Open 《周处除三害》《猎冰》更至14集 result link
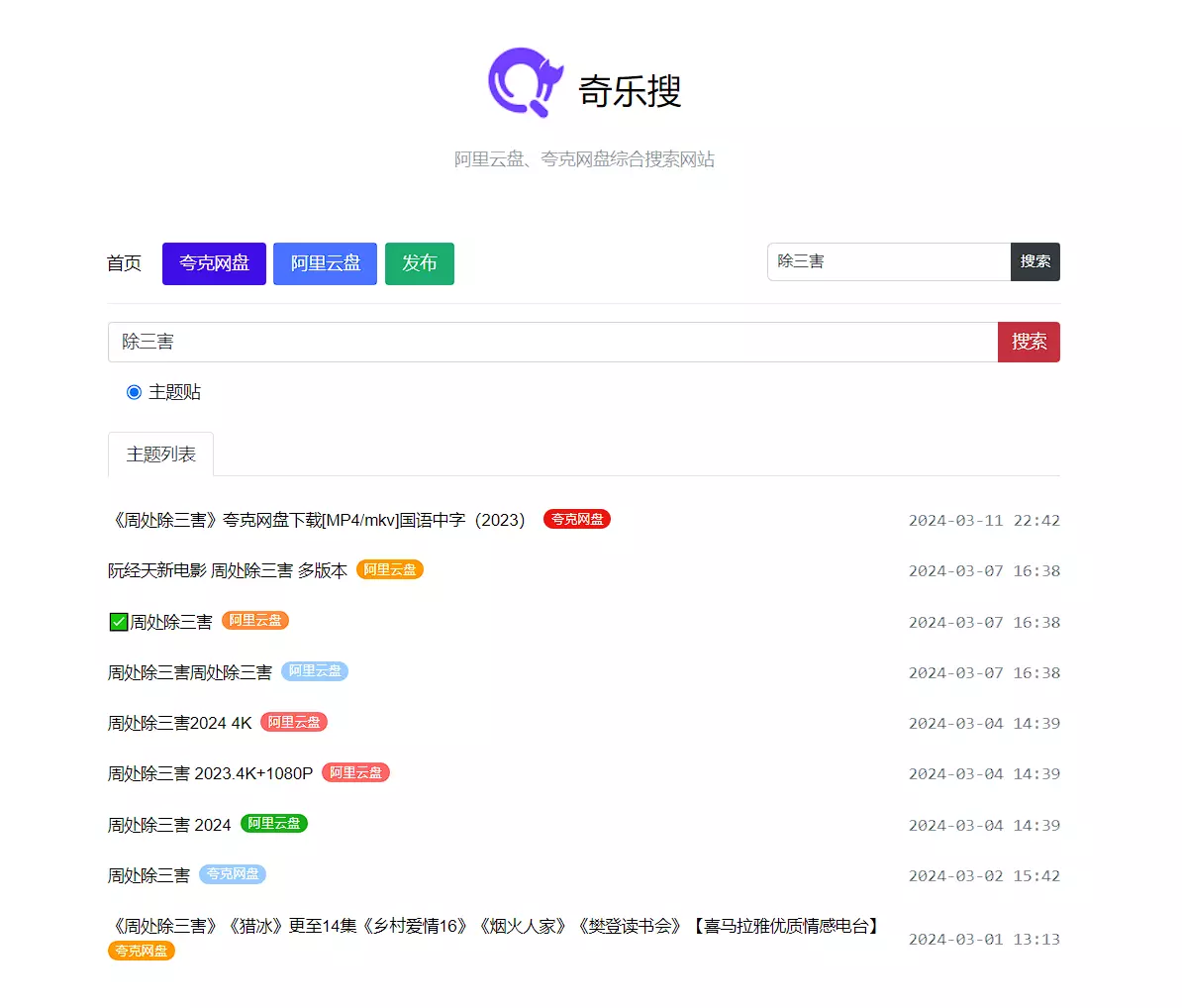The height and width of the screenshot is (1008, 1182). click(495, 926)
